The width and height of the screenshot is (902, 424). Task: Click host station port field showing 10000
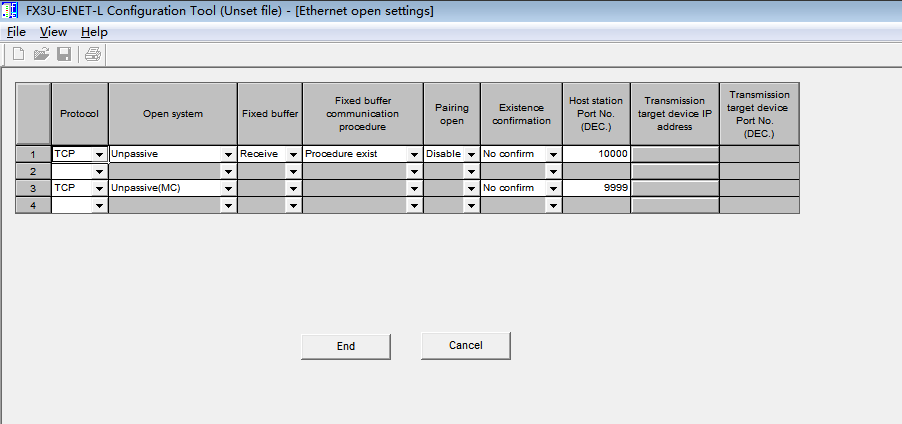[597, 154]
